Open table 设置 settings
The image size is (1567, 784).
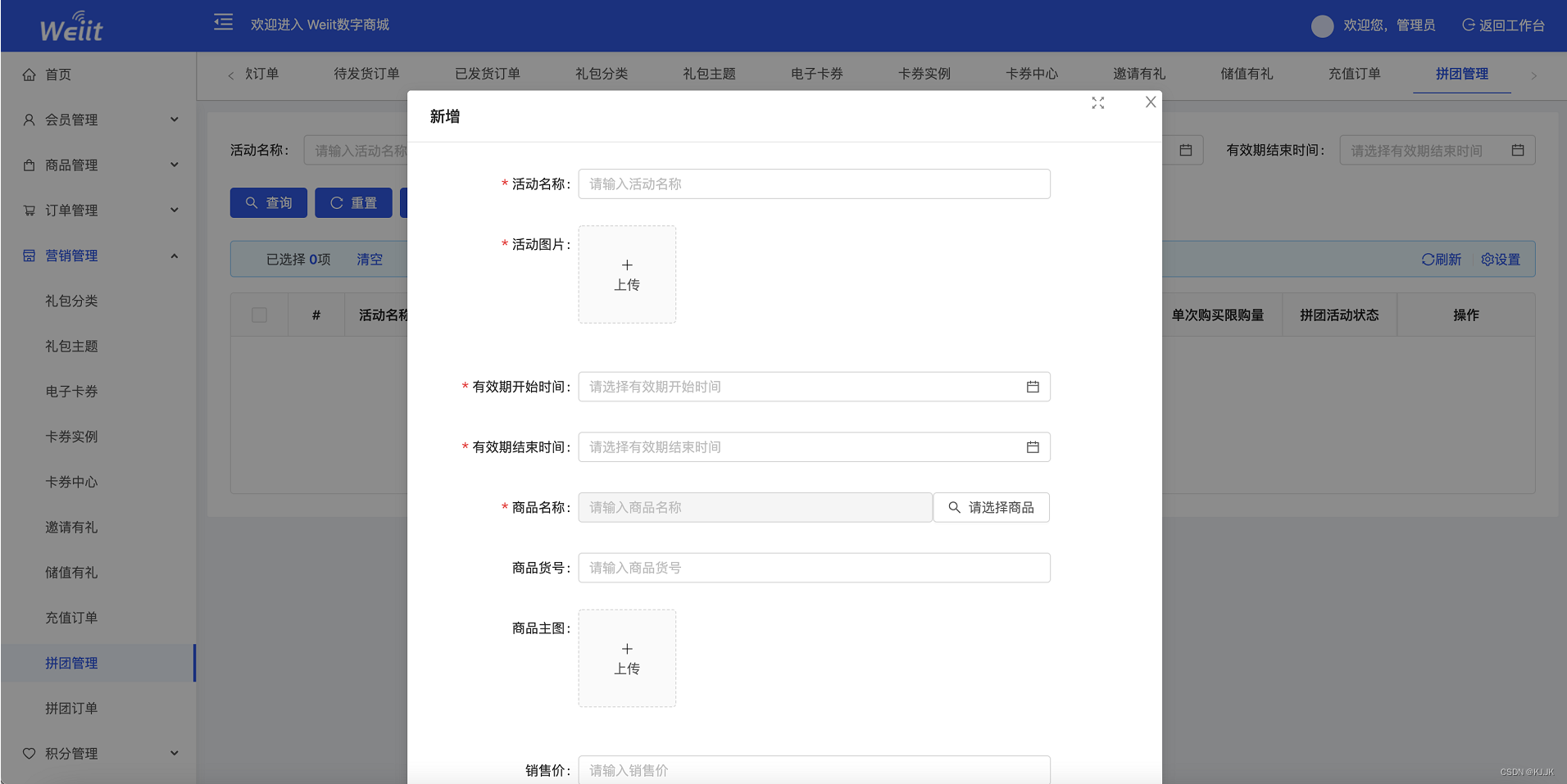coord(1501,260)
